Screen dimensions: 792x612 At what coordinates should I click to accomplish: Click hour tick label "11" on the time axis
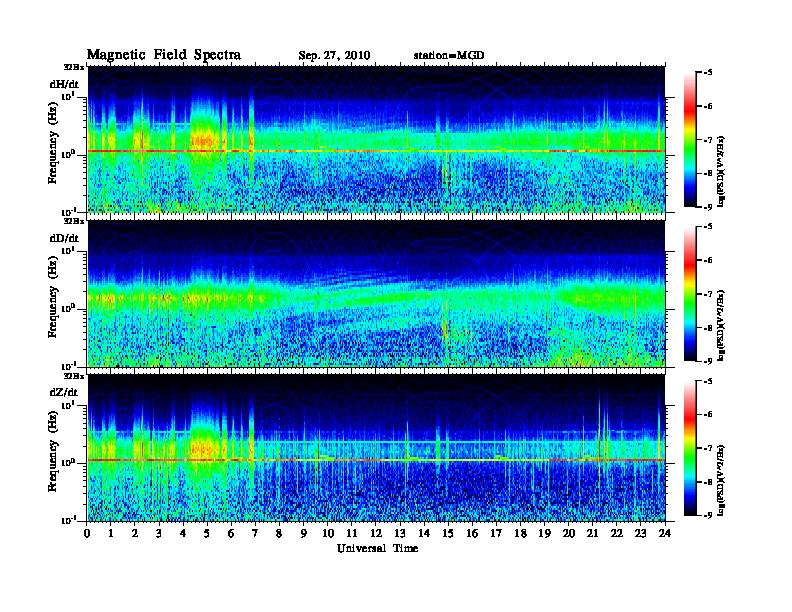352,534
